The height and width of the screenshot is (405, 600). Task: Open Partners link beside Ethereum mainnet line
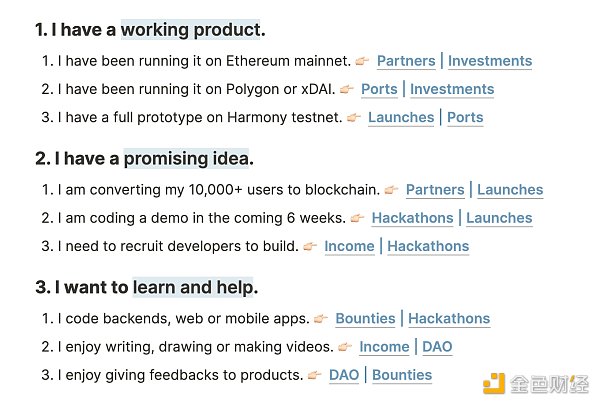[406, 61]
